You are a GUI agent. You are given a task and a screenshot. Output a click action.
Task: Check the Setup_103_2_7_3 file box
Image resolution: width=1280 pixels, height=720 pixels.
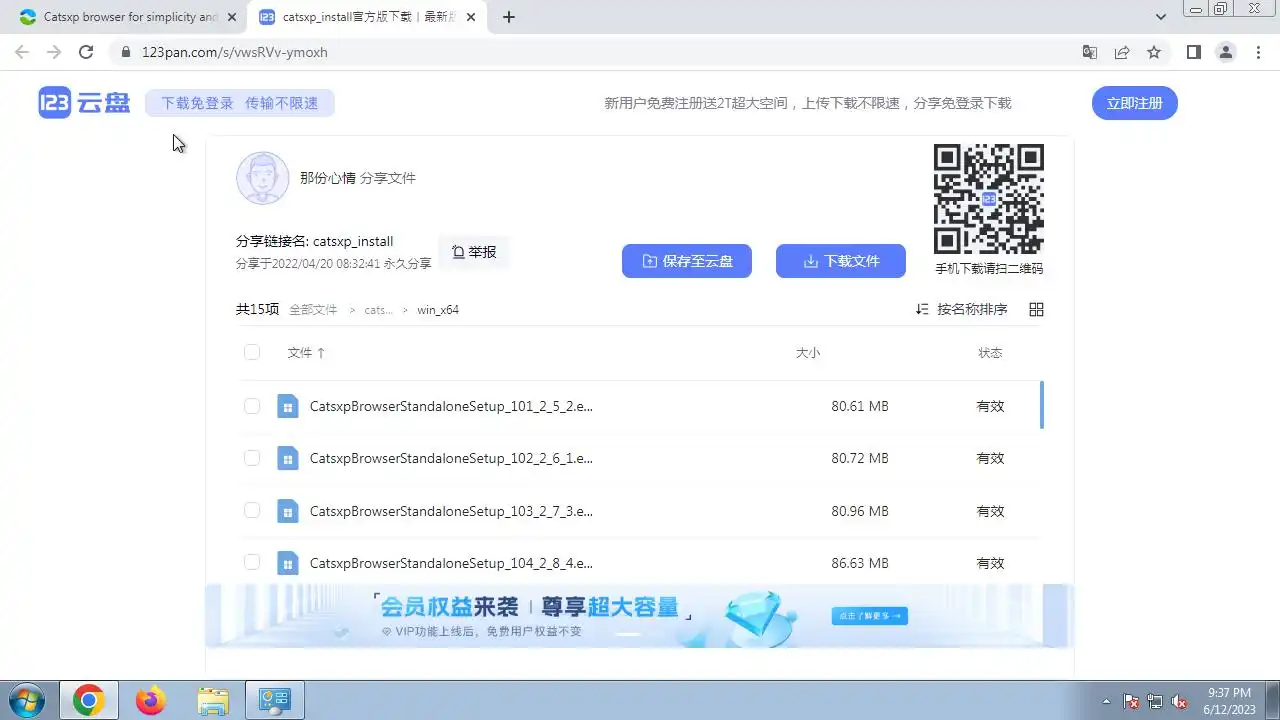tap(252, 511)
